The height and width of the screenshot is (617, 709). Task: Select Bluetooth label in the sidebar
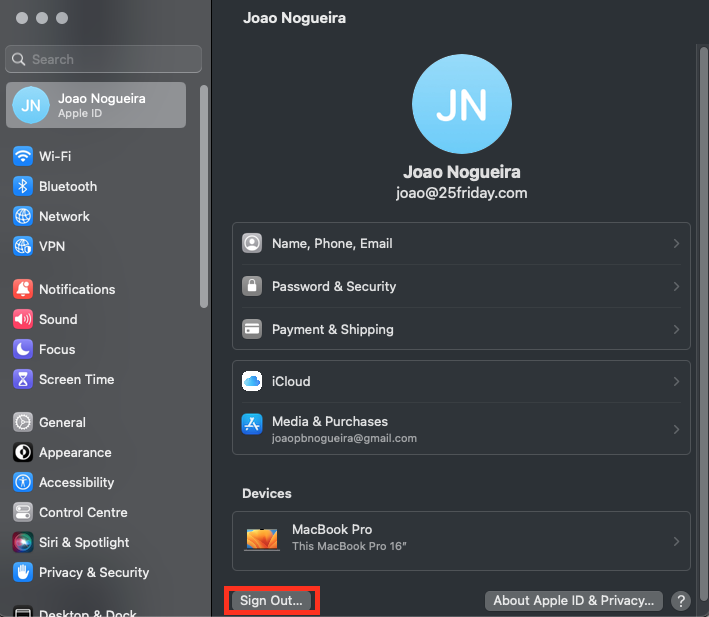(68, 186)
